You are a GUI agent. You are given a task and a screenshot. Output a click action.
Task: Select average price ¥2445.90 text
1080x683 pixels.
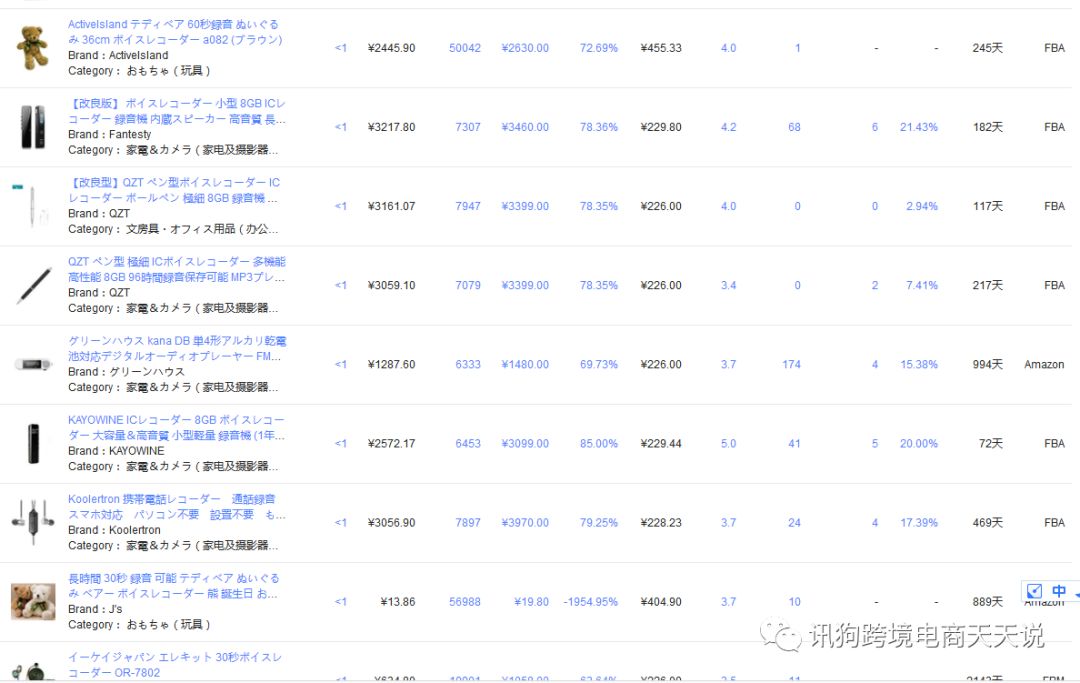[391, 48]
